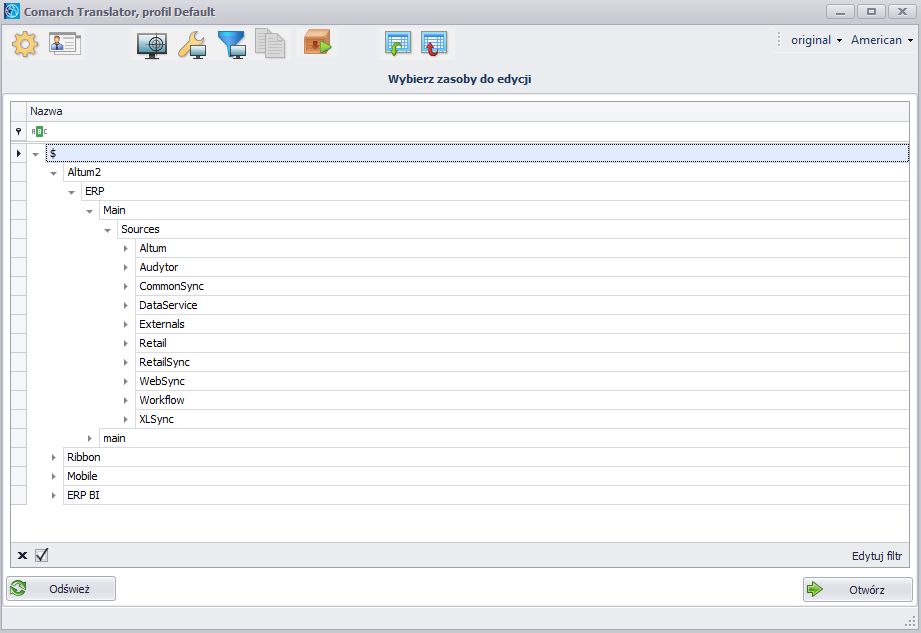The image size is (921, 633).
Task: Select the Externals row
Action: pos(522,324)
